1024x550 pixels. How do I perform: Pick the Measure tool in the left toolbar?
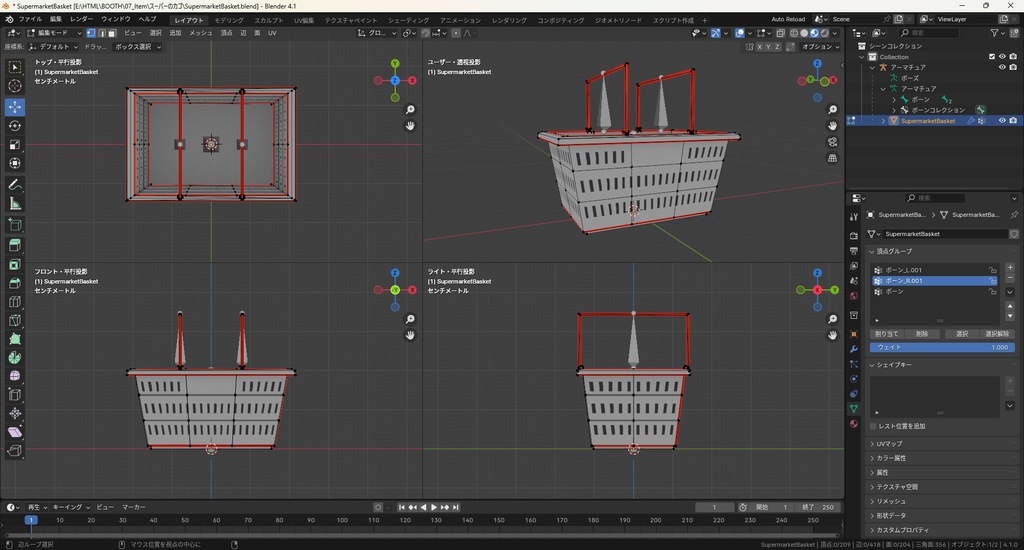[x=15, y=204]
